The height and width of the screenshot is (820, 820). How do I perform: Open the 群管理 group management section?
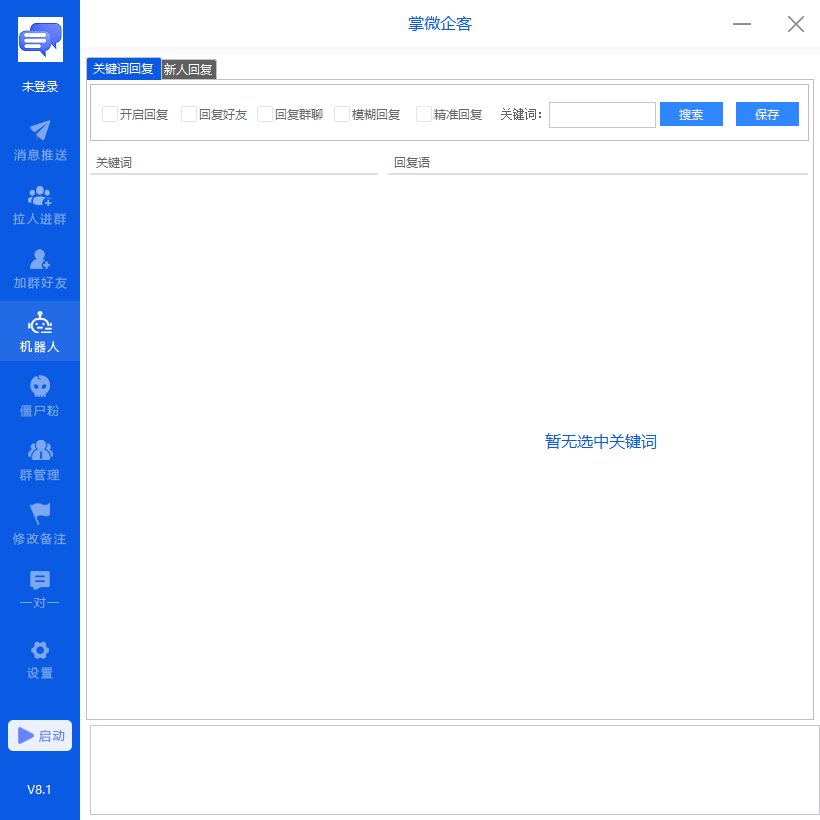[40, 461]
